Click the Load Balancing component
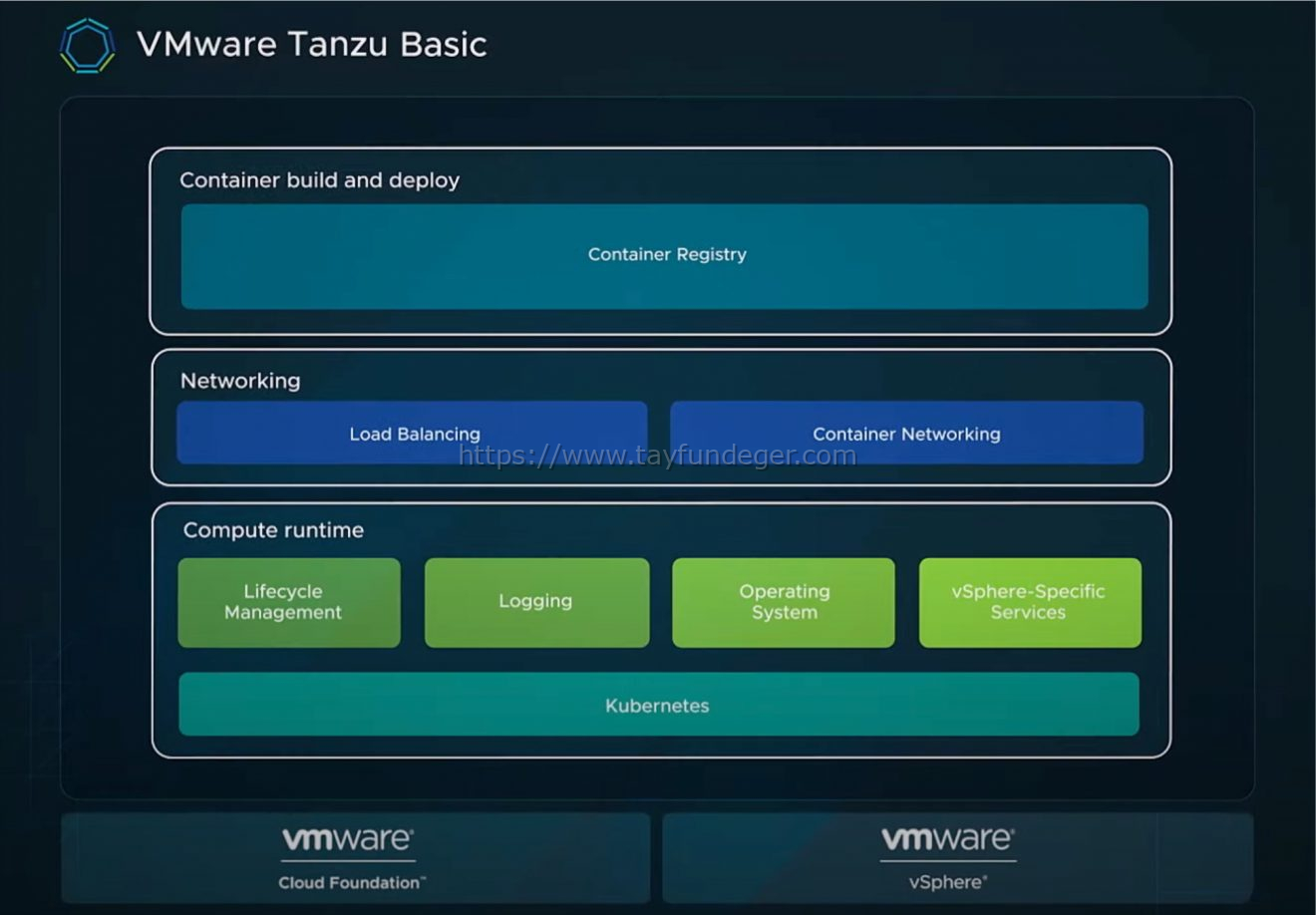This screenshot has height=915, width=1316. 412,434
